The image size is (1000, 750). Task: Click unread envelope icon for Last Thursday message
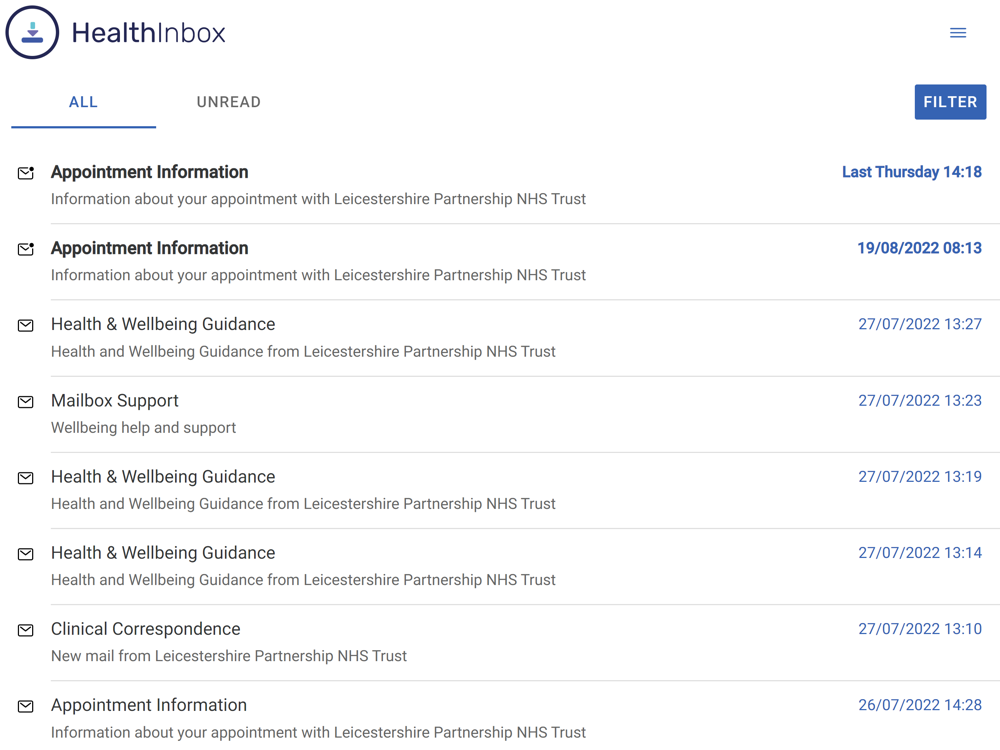tap(26, 173)
